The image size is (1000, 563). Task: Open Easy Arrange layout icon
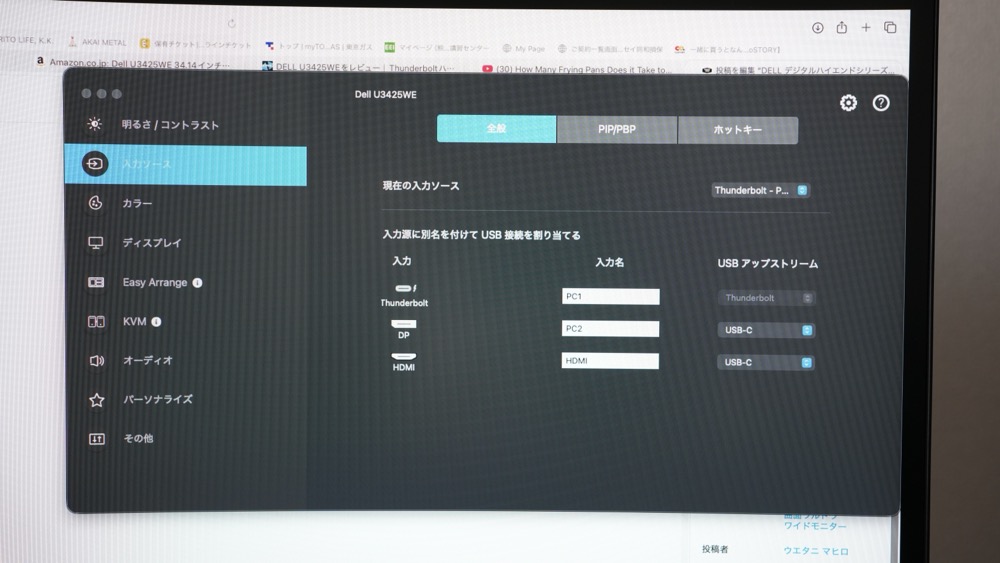(x=96, y=283)
